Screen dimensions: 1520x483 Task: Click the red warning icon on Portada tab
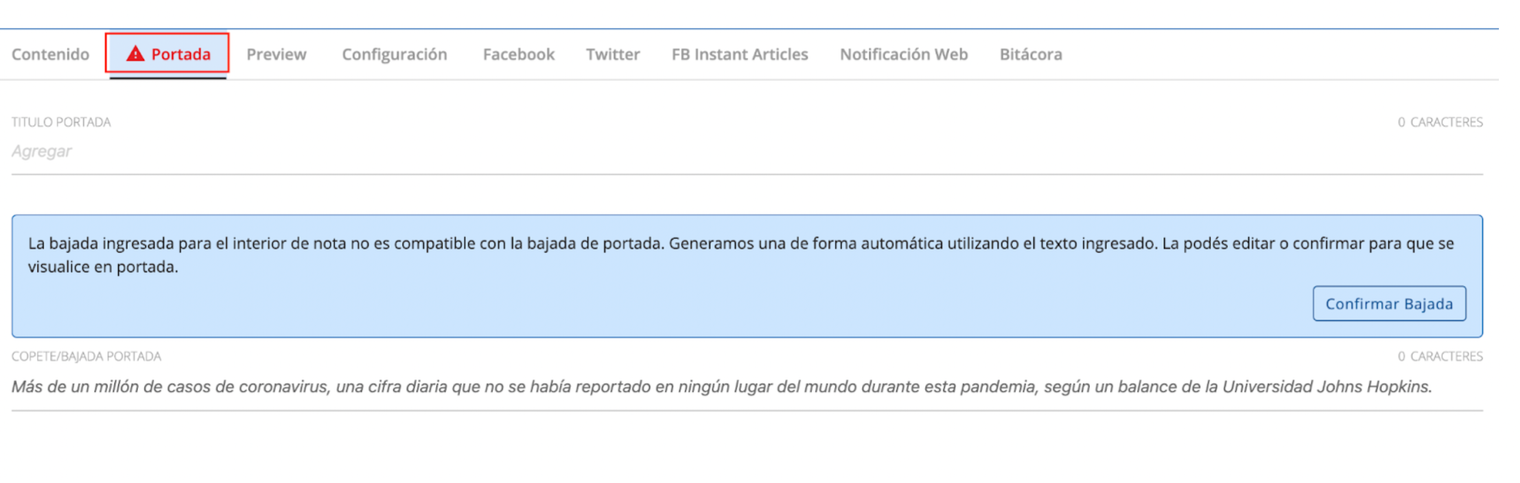[135, 54]
